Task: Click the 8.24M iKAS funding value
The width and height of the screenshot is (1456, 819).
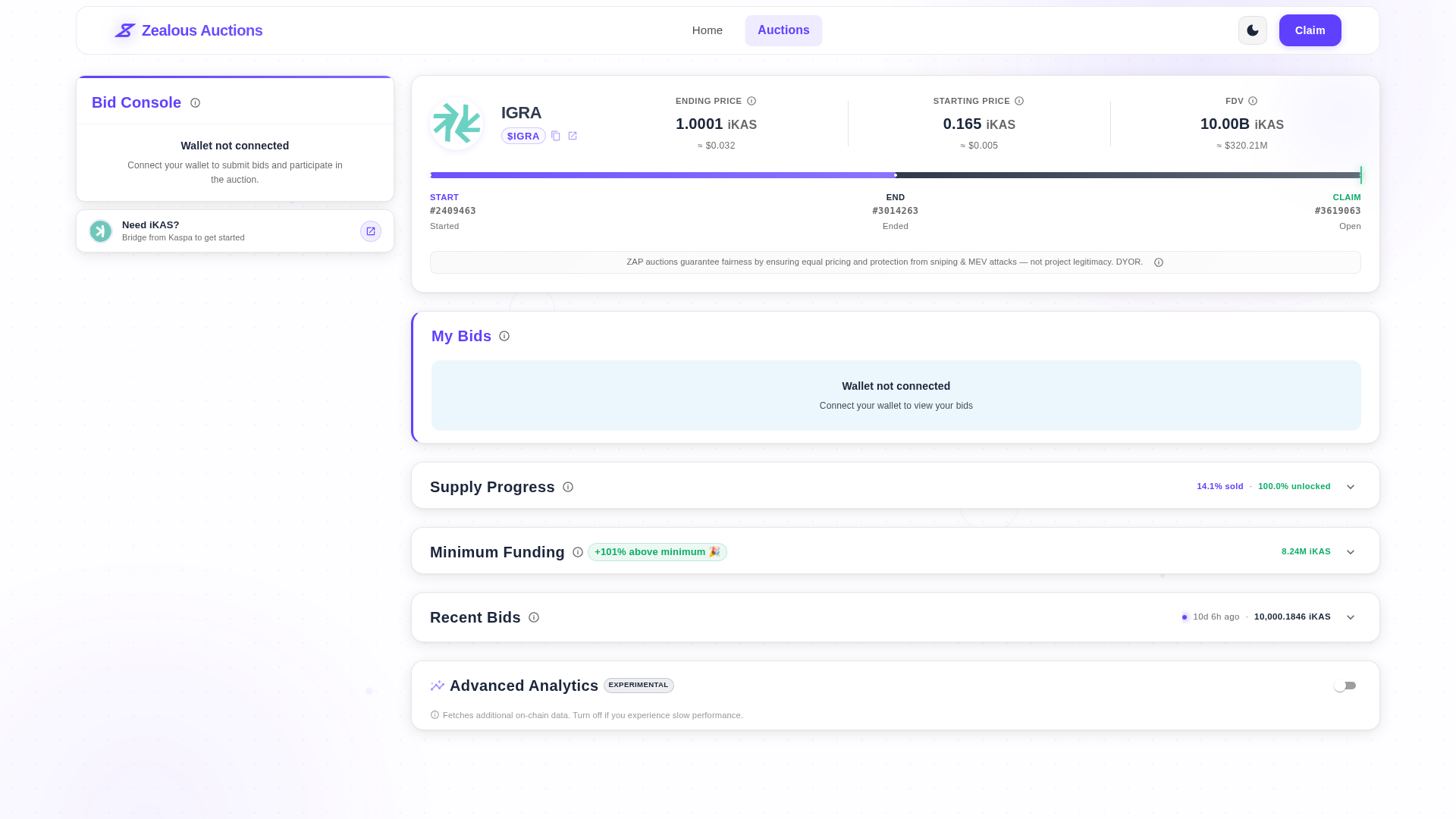Action: pos(1306,552)
